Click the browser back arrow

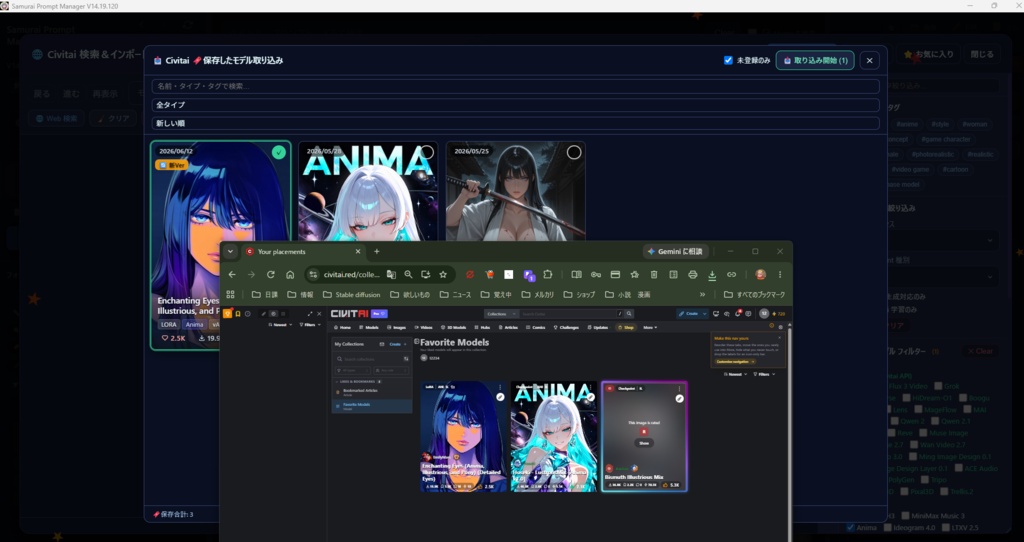(x=232, y=275)
